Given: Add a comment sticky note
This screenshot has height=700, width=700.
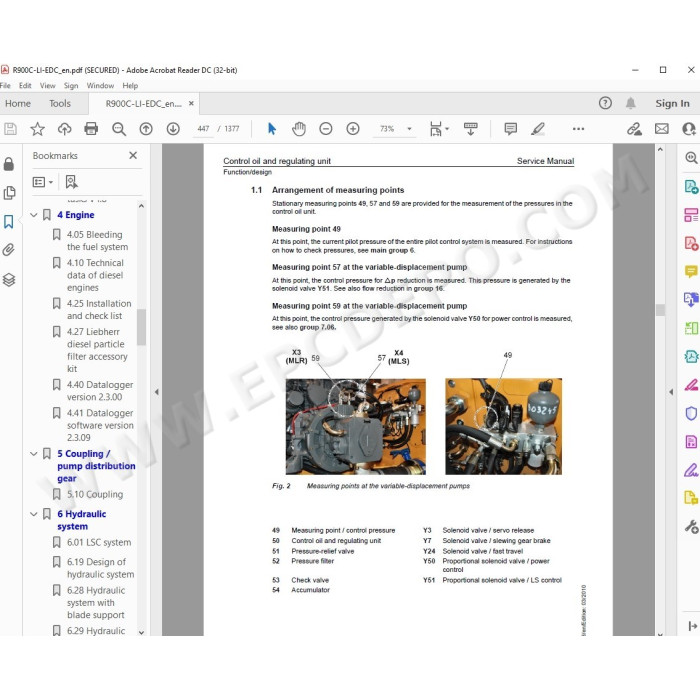Looking at the screenshot, I should pos(510,129).
